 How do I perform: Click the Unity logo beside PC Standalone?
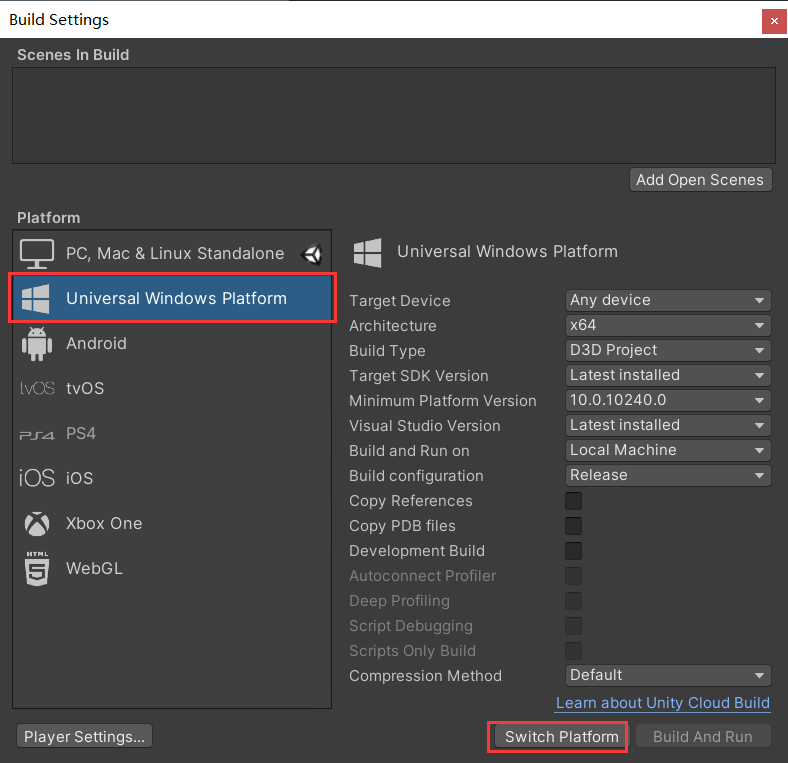click(x=312, y=254)
